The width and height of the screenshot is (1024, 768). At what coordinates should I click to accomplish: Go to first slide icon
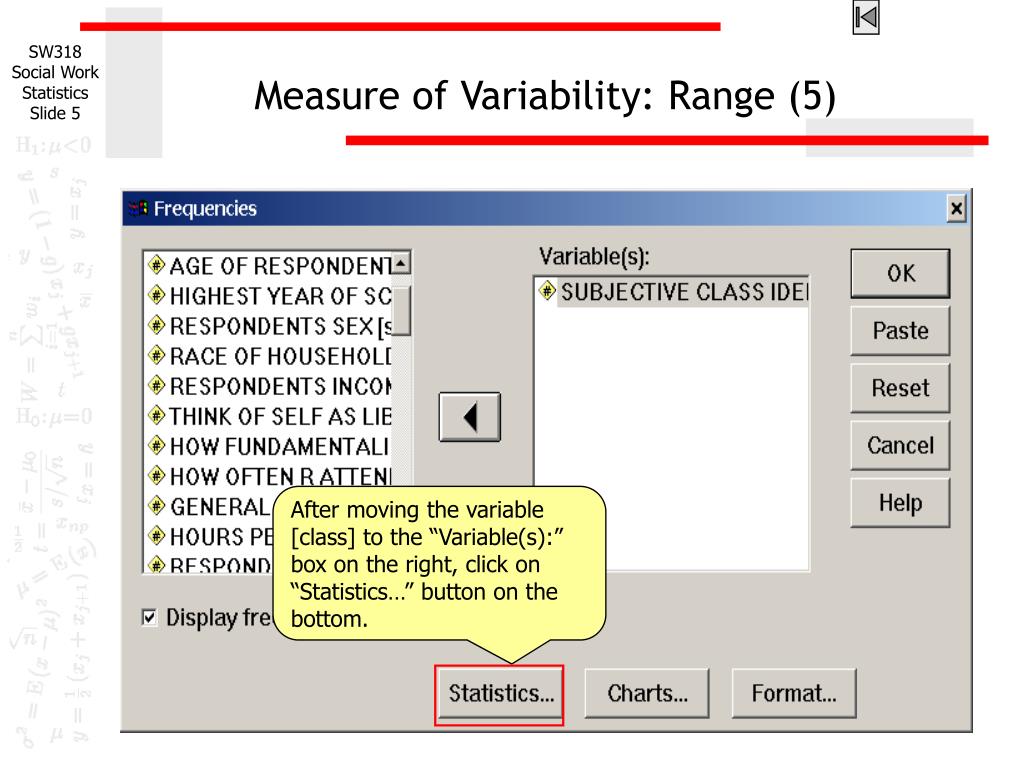pos(866,18)
